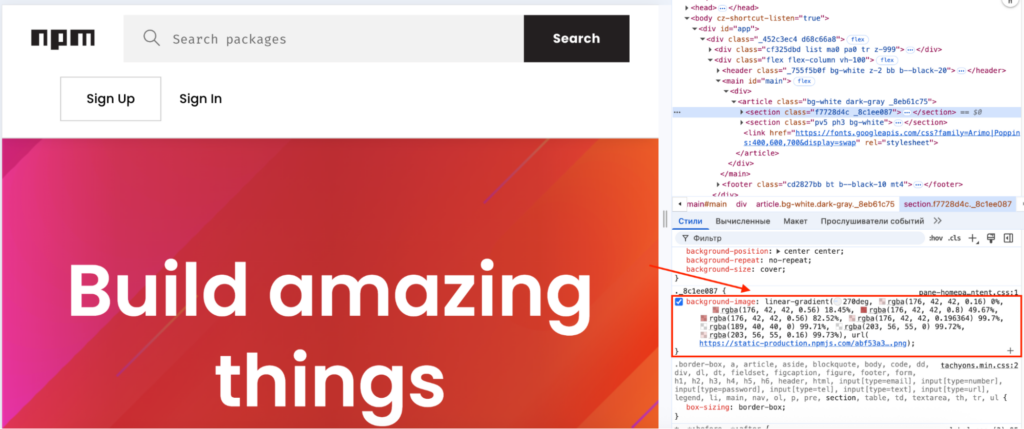Viewport: 1024px width, 429px height.
Task: Open the Sign In link
Action: click(200, 99)
